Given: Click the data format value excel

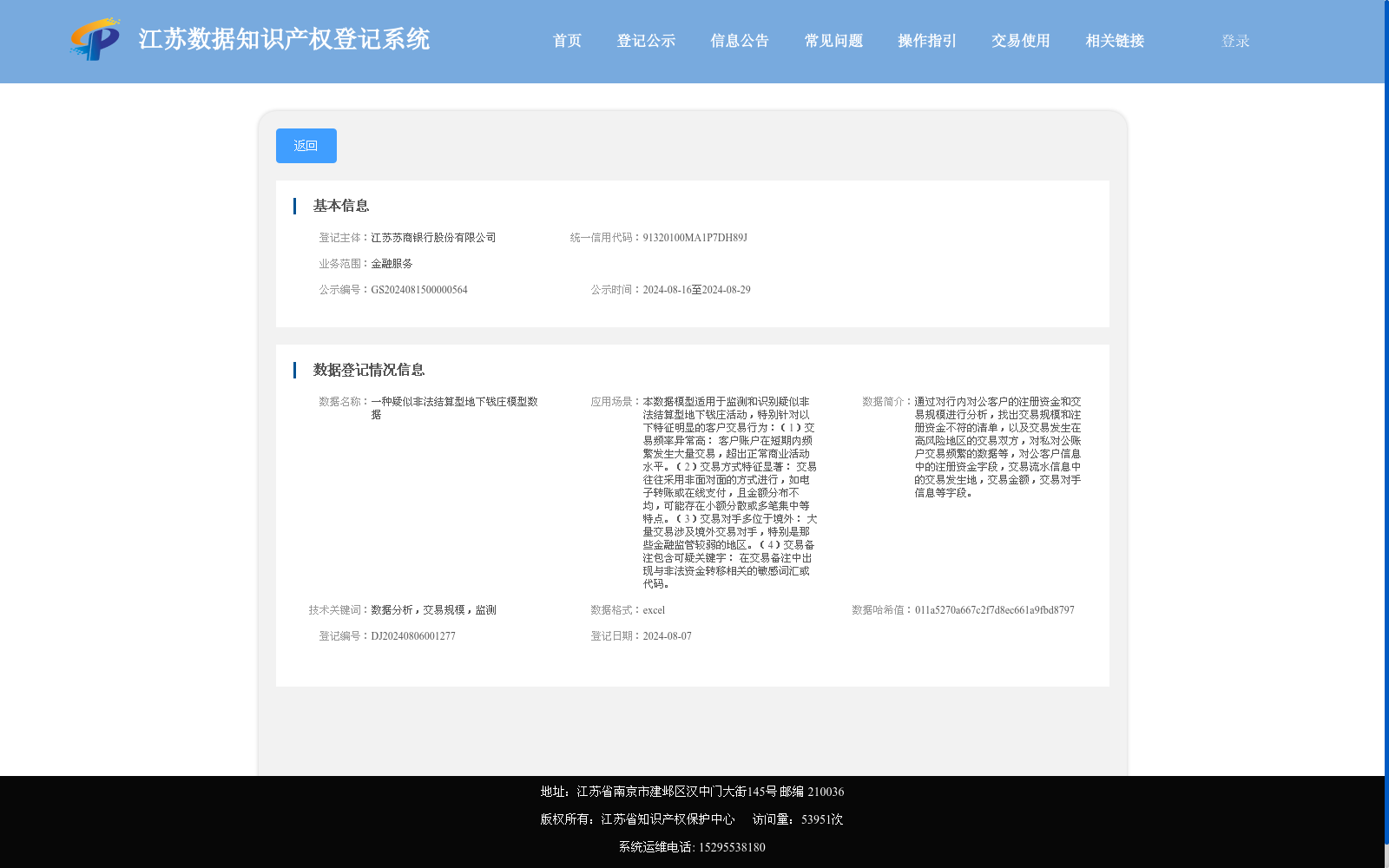Looking at the screenshot, I should [x=654, y=610].
